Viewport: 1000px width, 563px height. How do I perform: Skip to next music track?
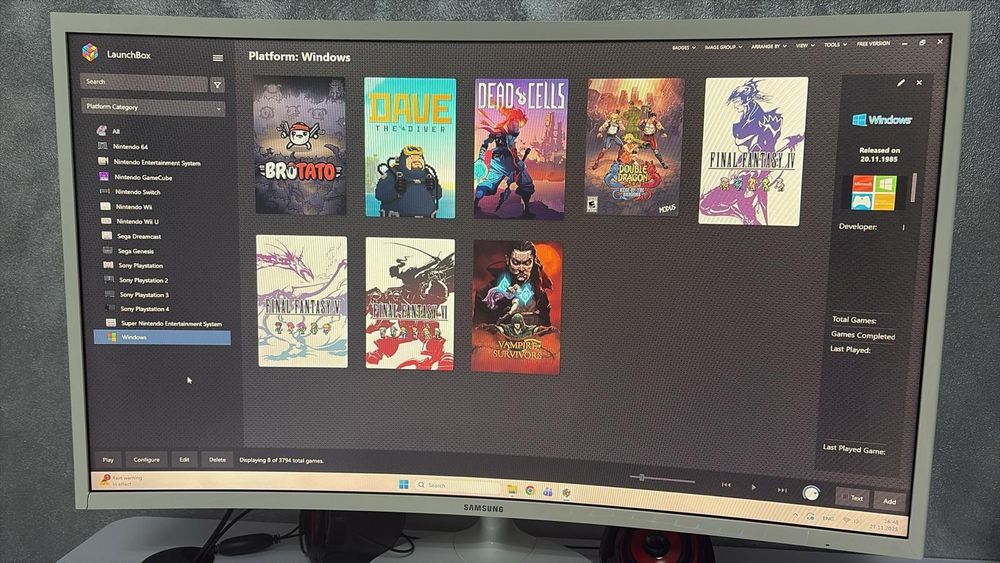pyautogui.click(x=782, y=490)
